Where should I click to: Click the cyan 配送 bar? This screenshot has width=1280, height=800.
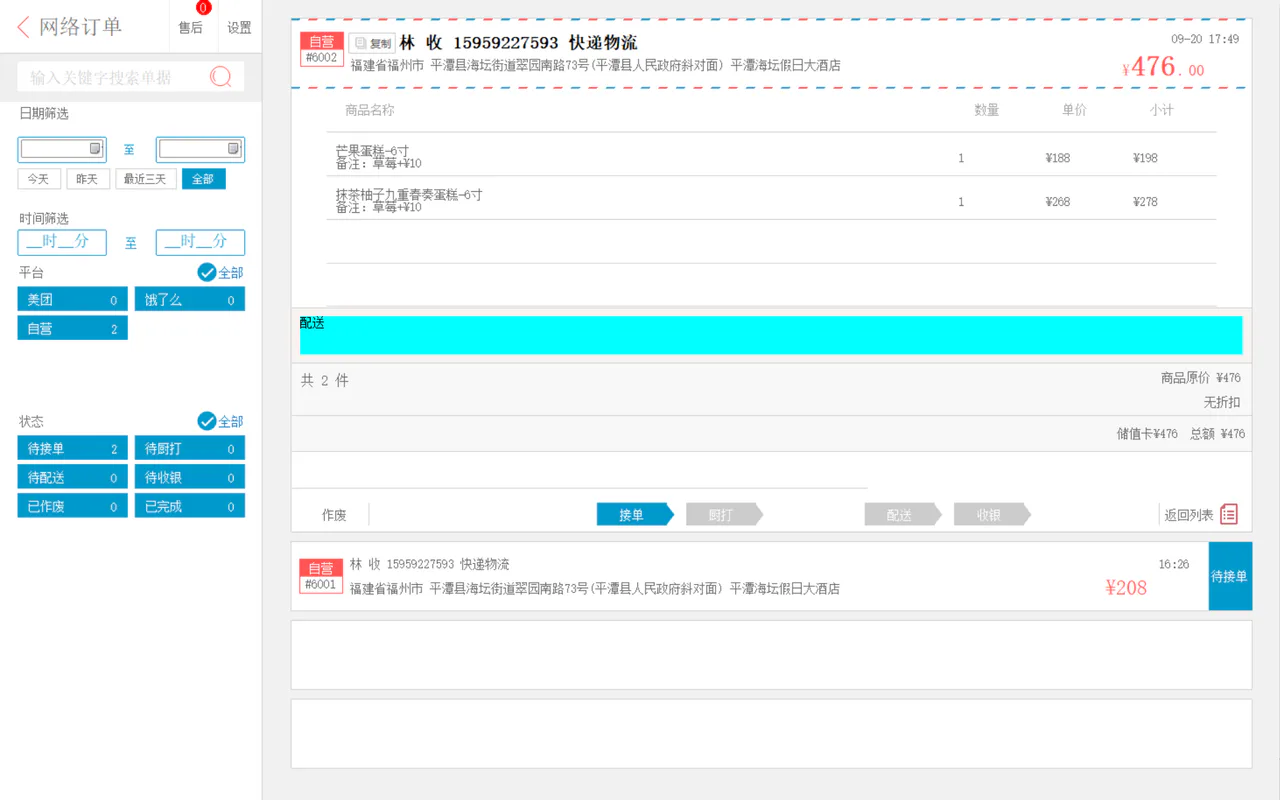pos(771,335)
